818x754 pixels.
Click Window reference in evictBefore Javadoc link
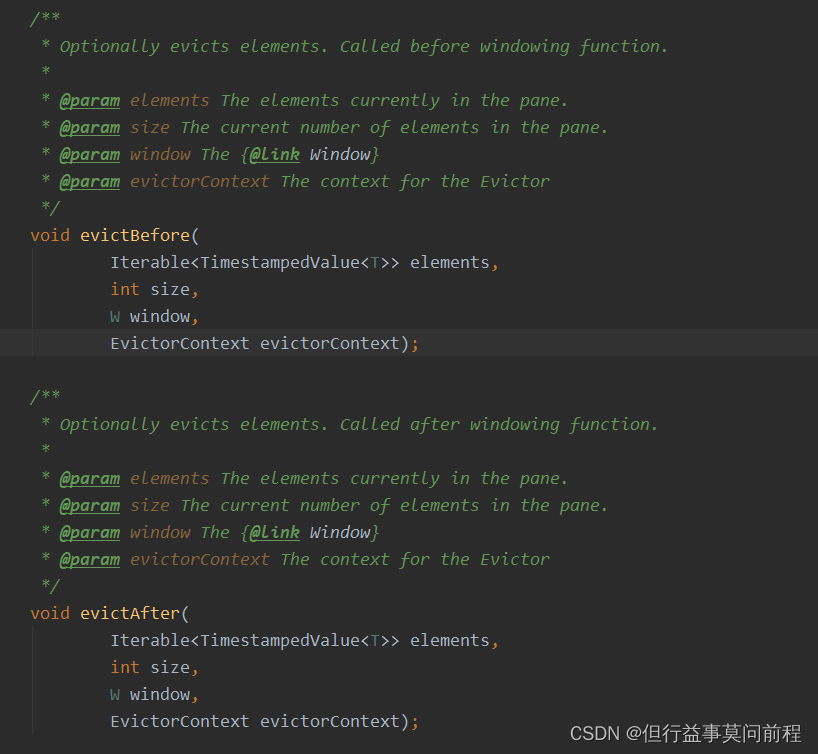pyautogui.click(x=340, y=154)
